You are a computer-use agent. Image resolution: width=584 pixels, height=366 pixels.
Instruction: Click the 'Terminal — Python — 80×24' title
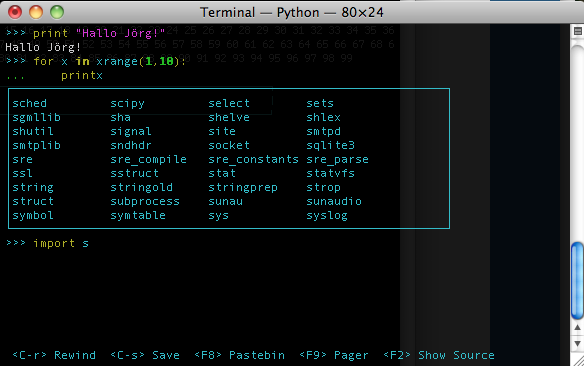[292, 12]
